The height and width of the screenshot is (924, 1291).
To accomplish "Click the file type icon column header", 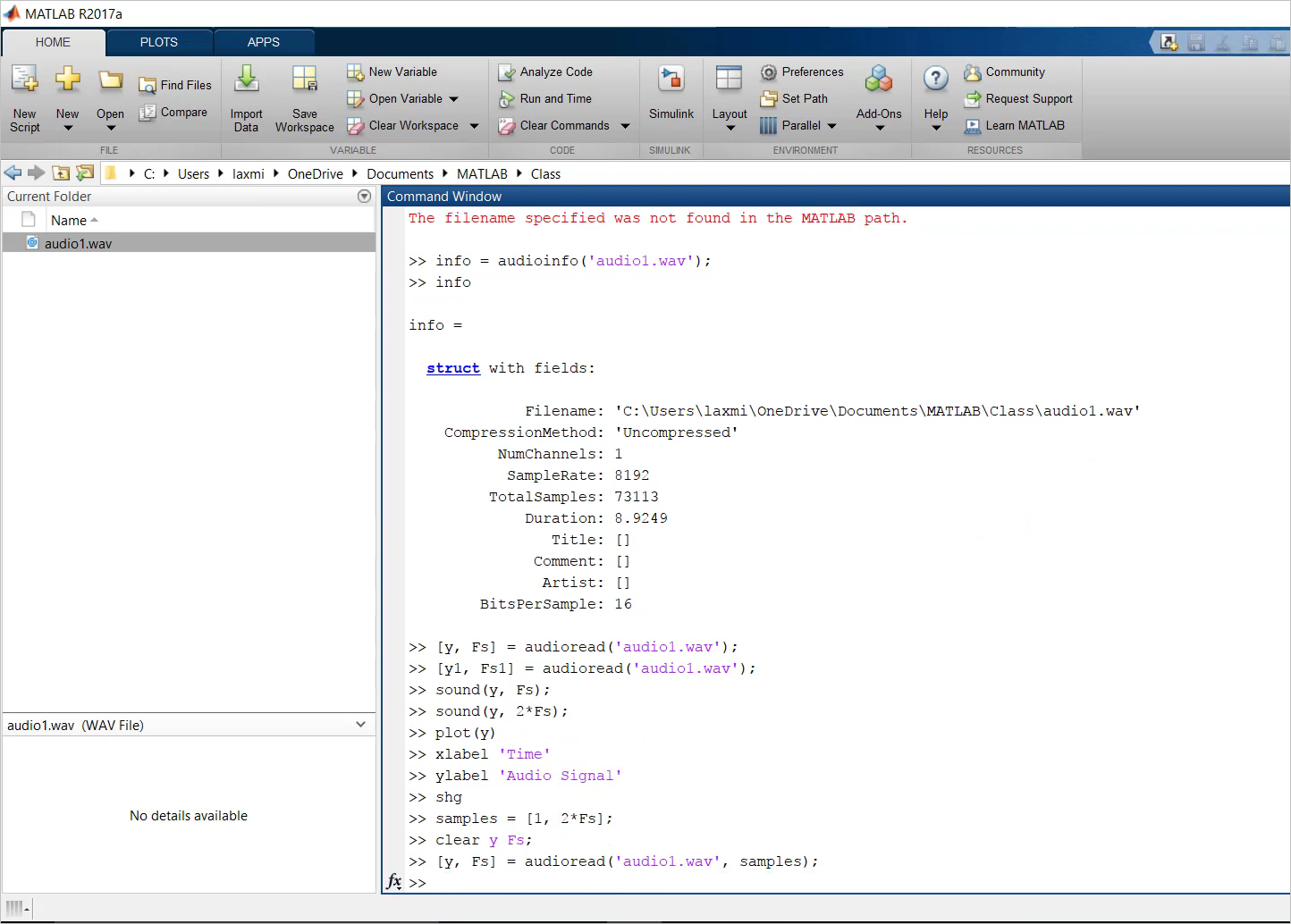I will 28,220.
